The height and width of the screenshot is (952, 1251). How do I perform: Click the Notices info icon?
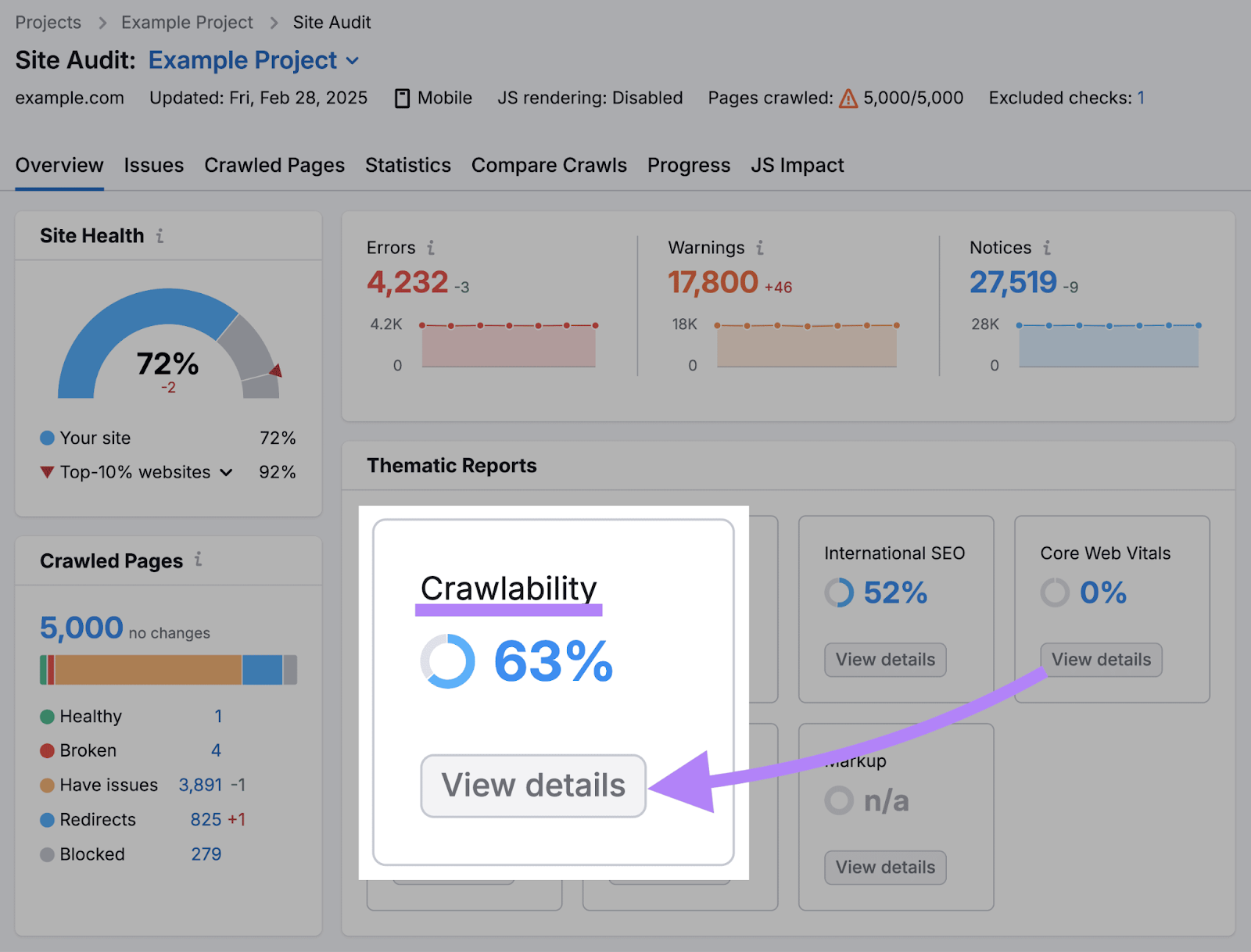coord(1048,248)
